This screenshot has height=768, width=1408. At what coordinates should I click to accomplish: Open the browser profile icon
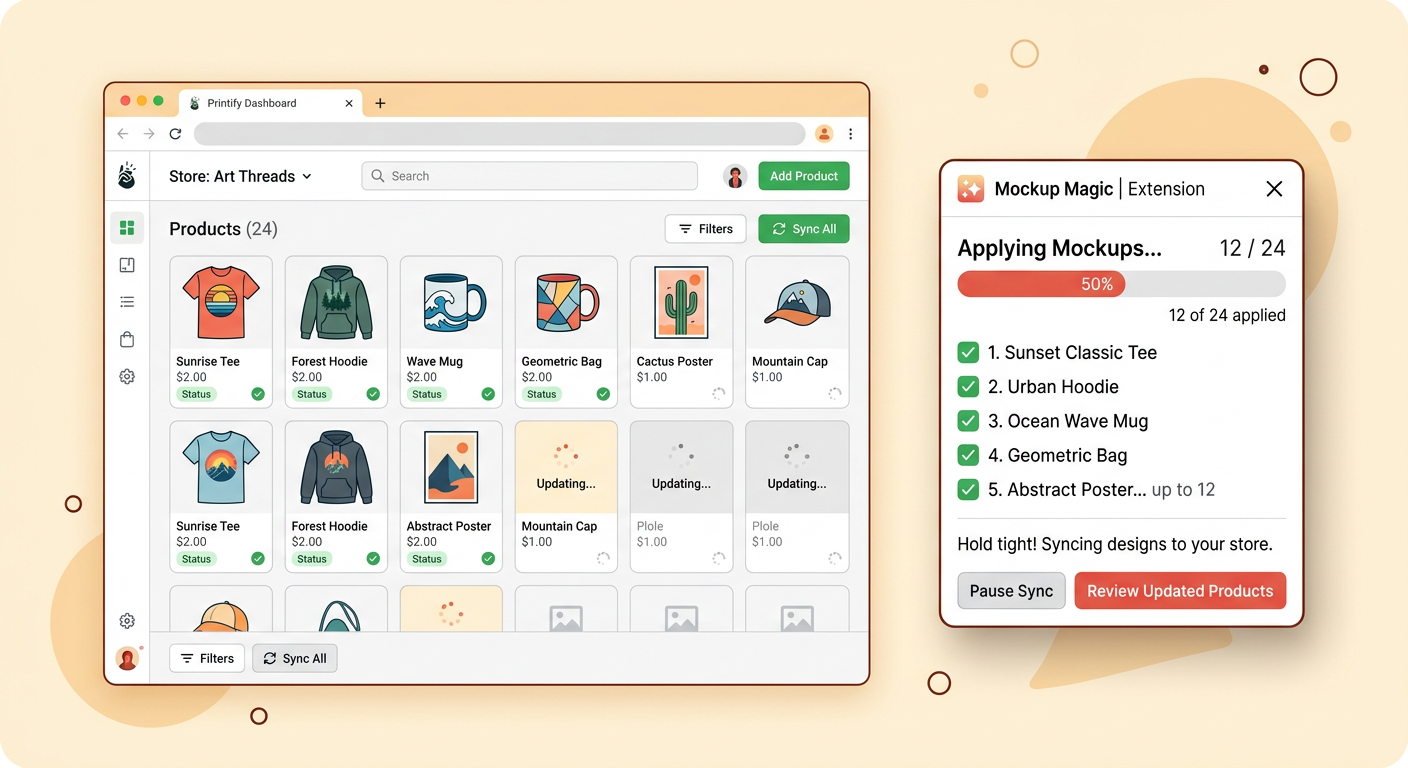[824, 134]
